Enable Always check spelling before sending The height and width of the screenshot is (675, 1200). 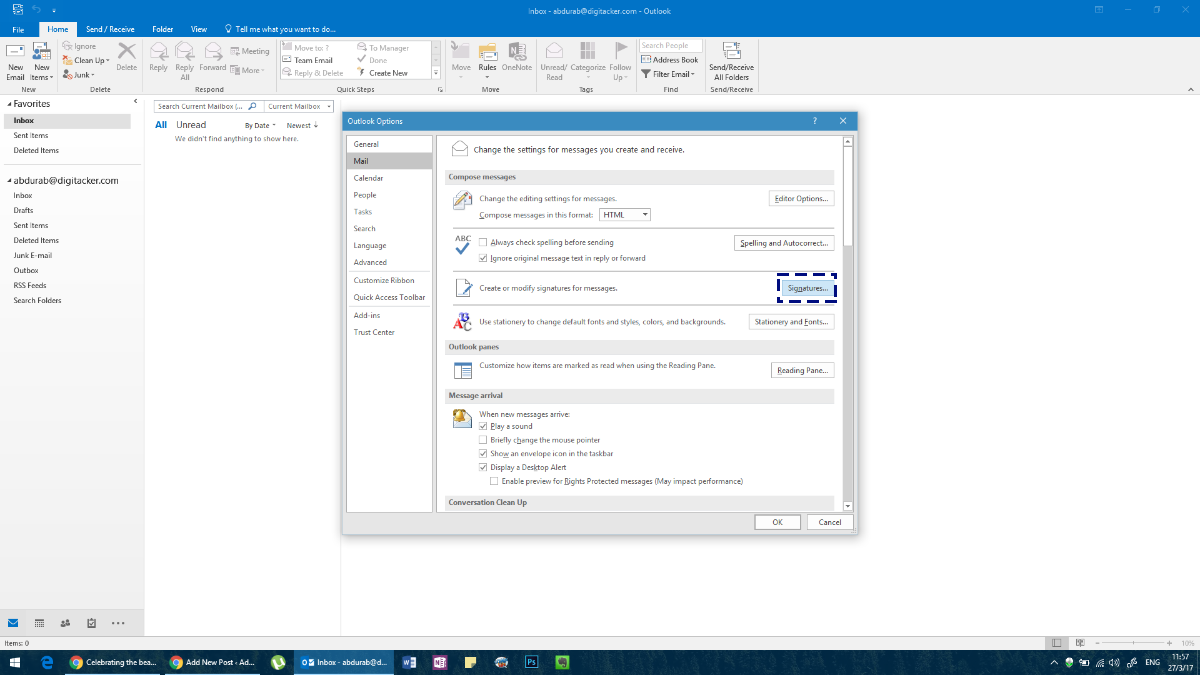coord(483,242)
